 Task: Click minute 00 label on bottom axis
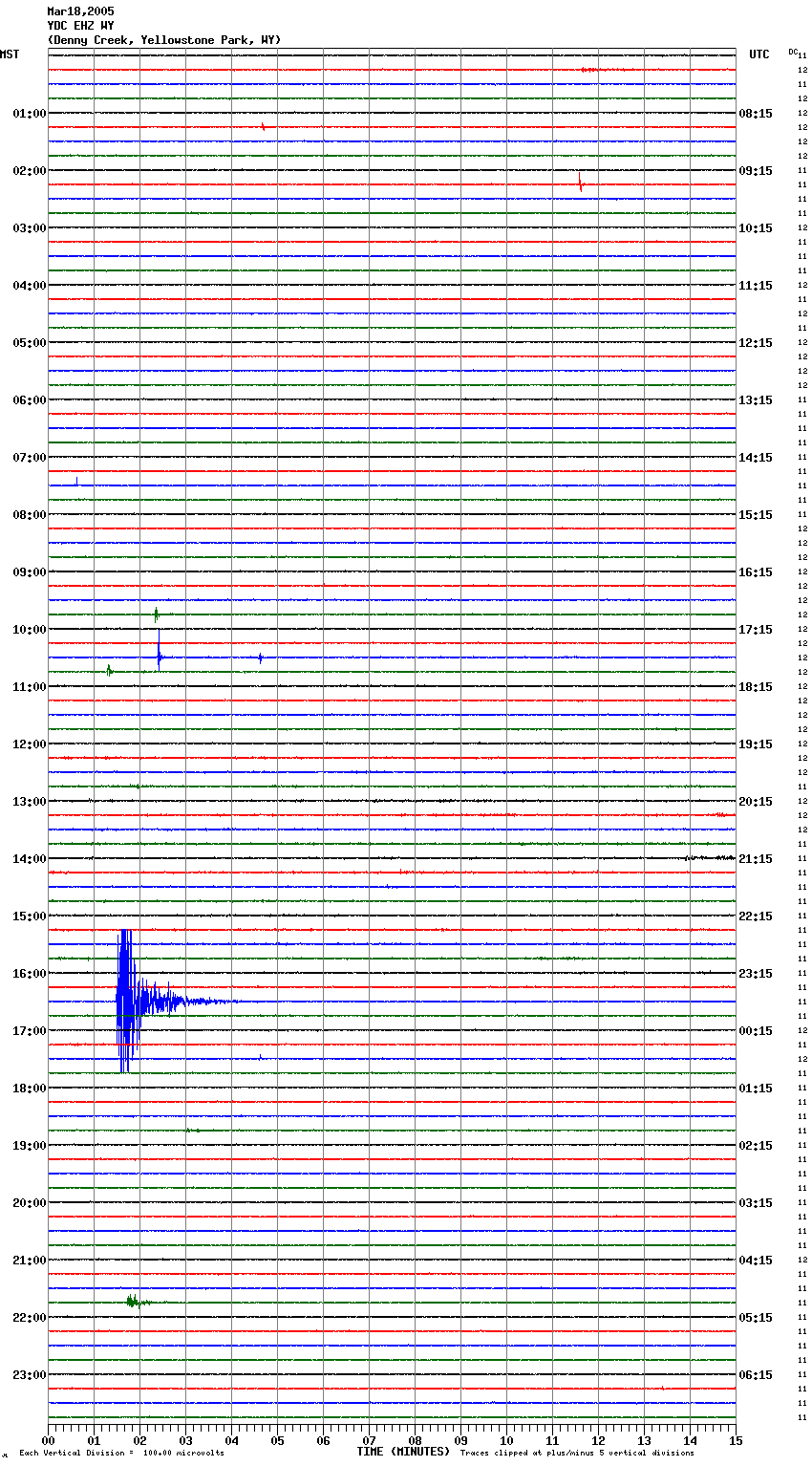coord(48,1441)
